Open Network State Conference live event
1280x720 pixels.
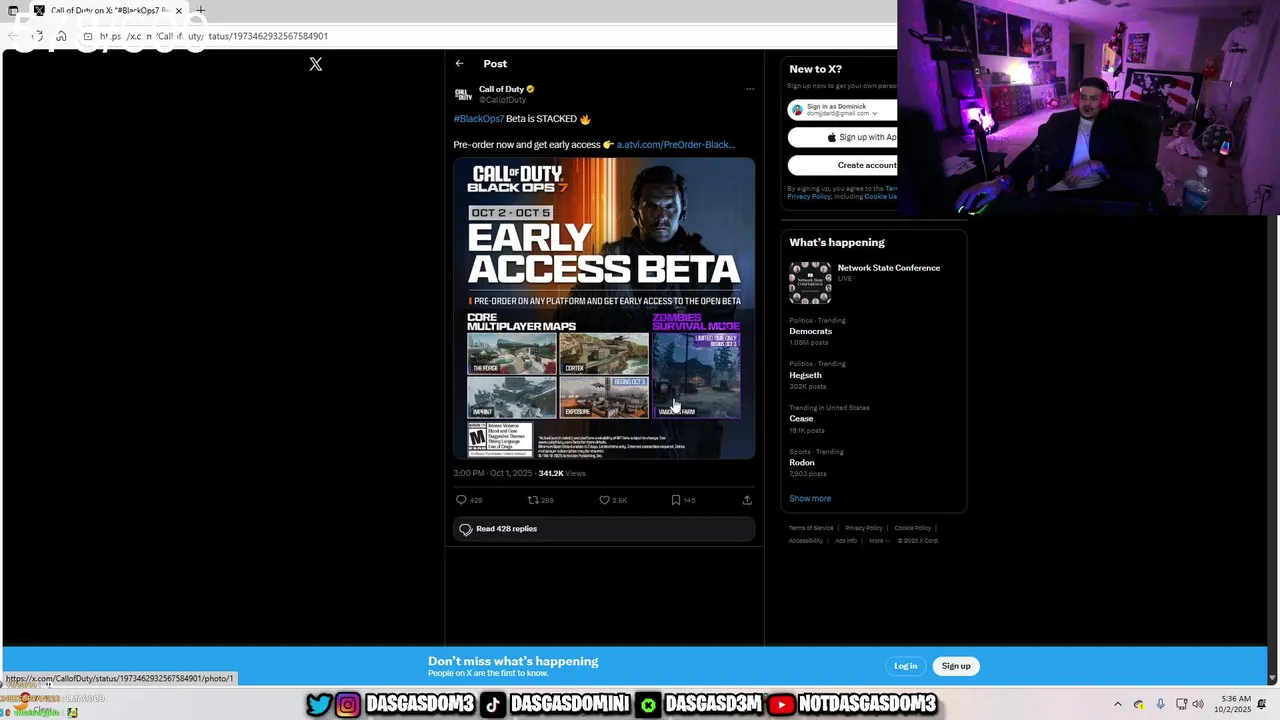pos(888,268)
